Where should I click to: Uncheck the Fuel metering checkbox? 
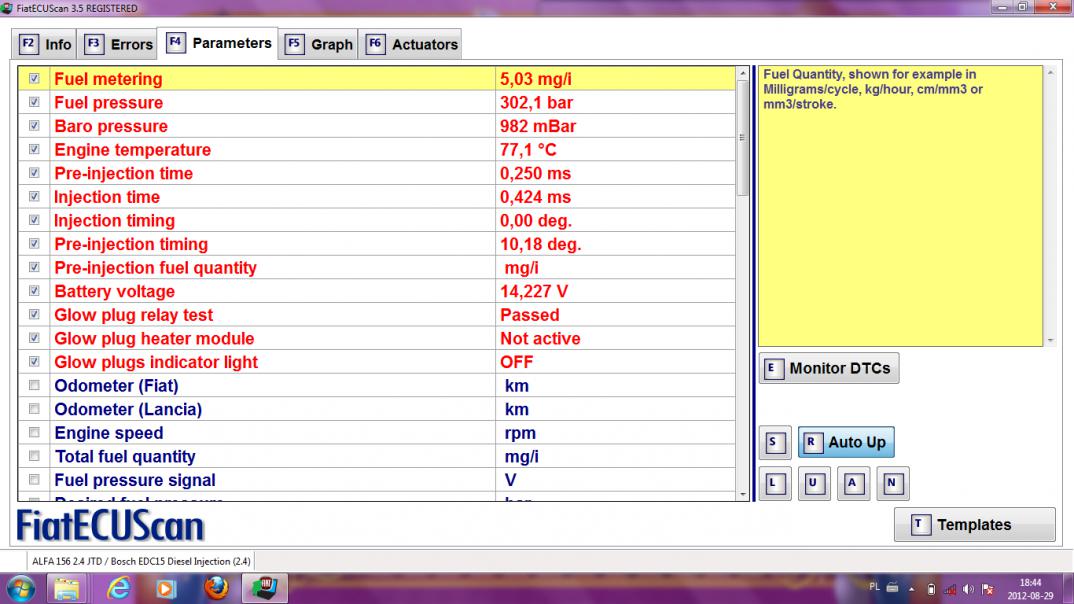tap(34, 79)
